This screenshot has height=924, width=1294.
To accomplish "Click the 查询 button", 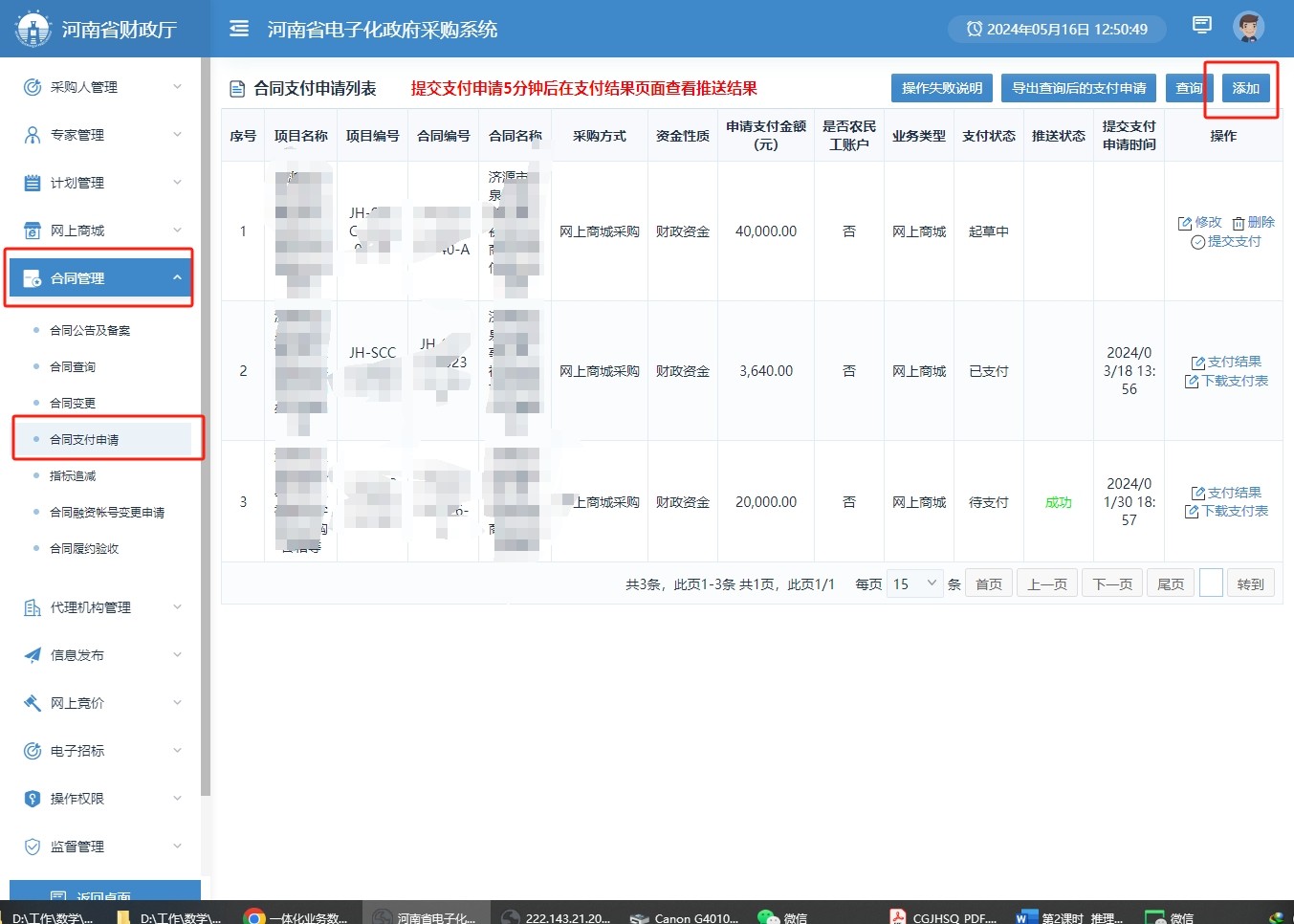I will click(1189, 88).
